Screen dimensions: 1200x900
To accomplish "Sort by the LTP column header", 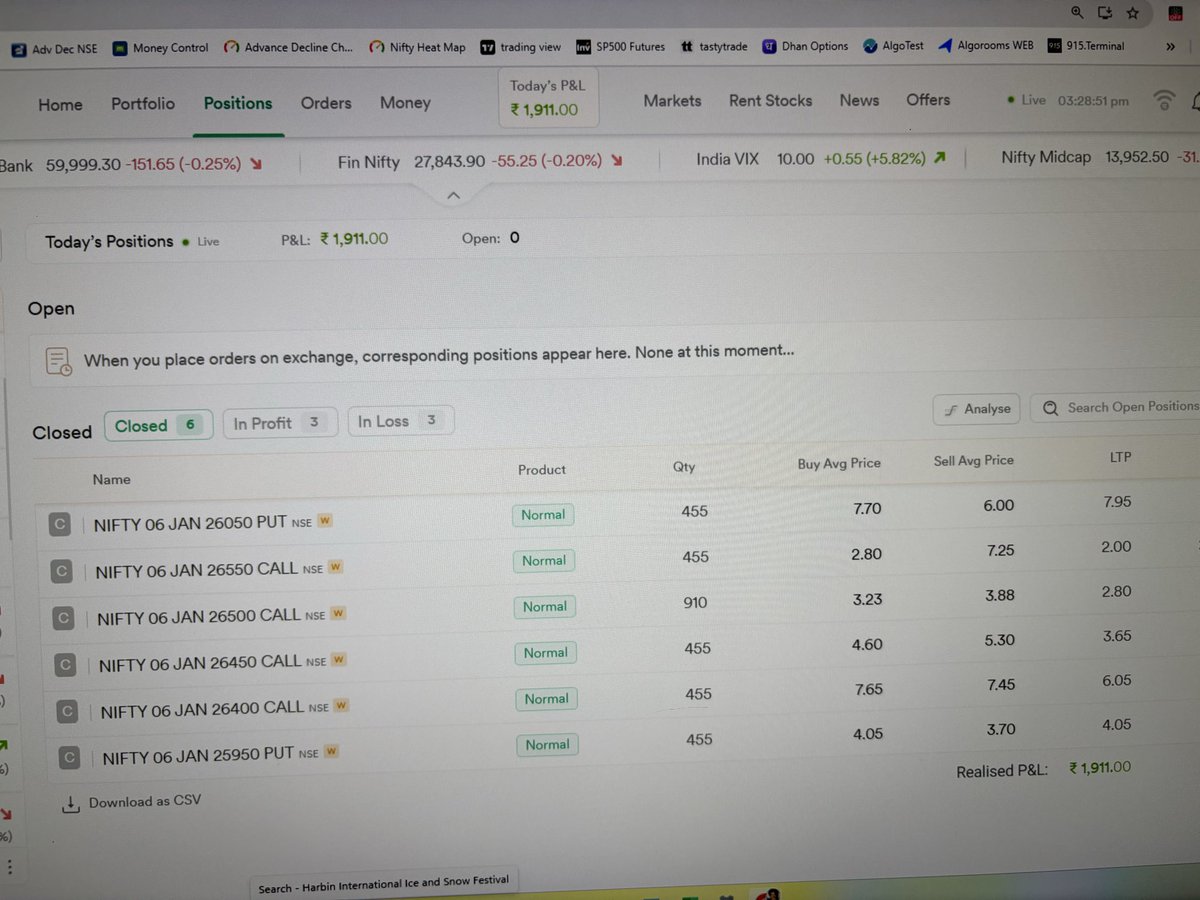I will 1120,457.
